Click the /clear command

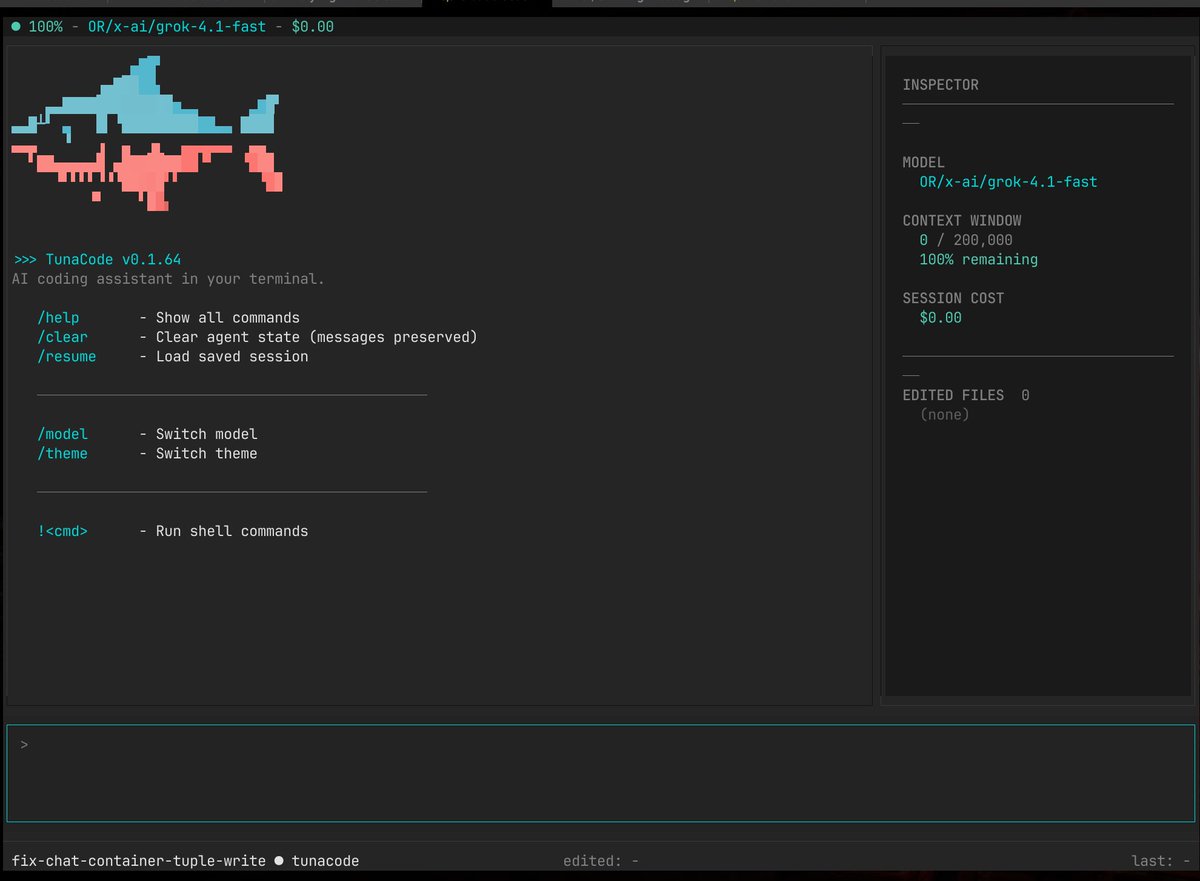point(62,337)
